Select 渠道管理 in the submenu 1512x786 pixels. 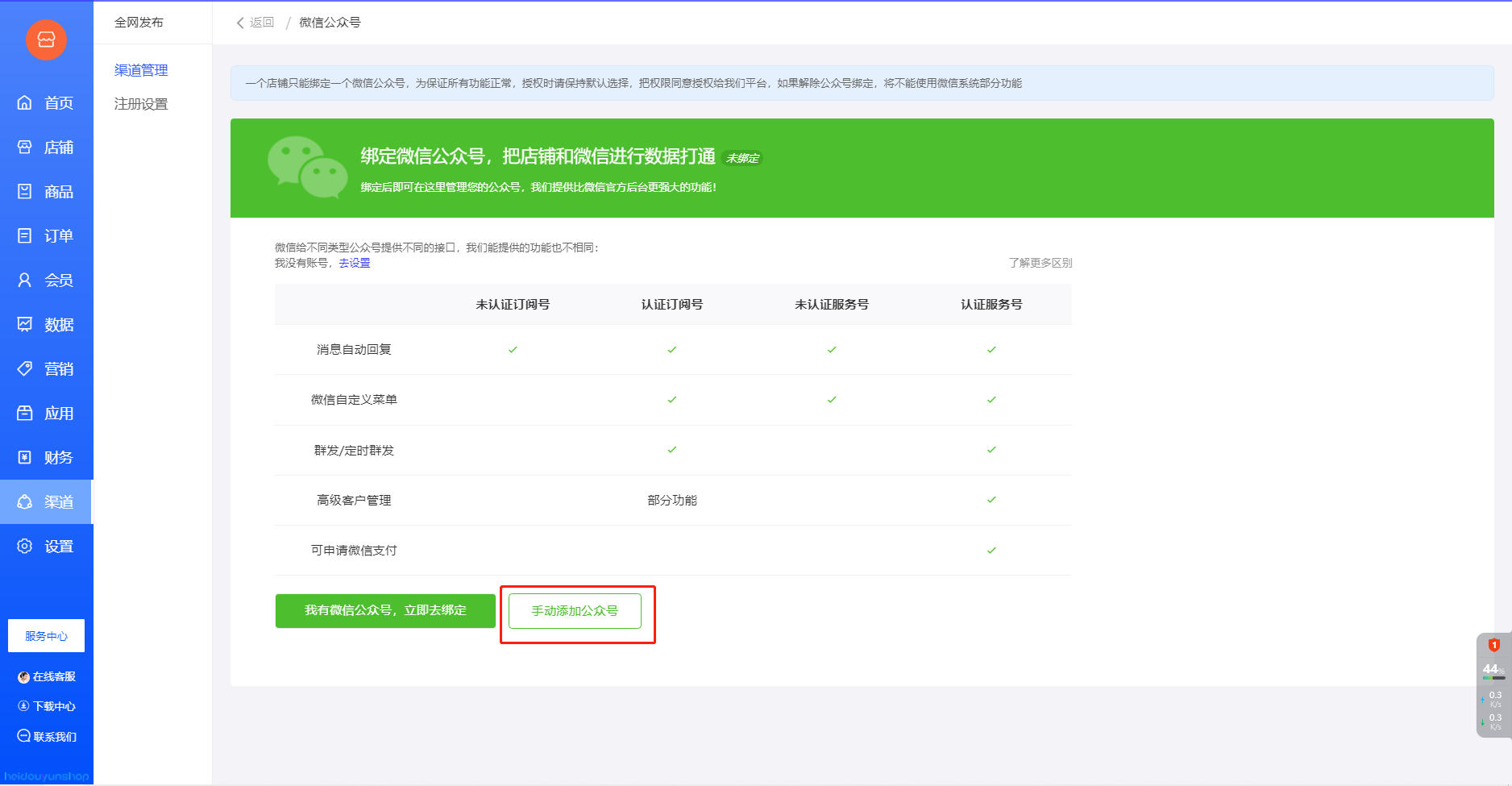[x=141, y=70]
